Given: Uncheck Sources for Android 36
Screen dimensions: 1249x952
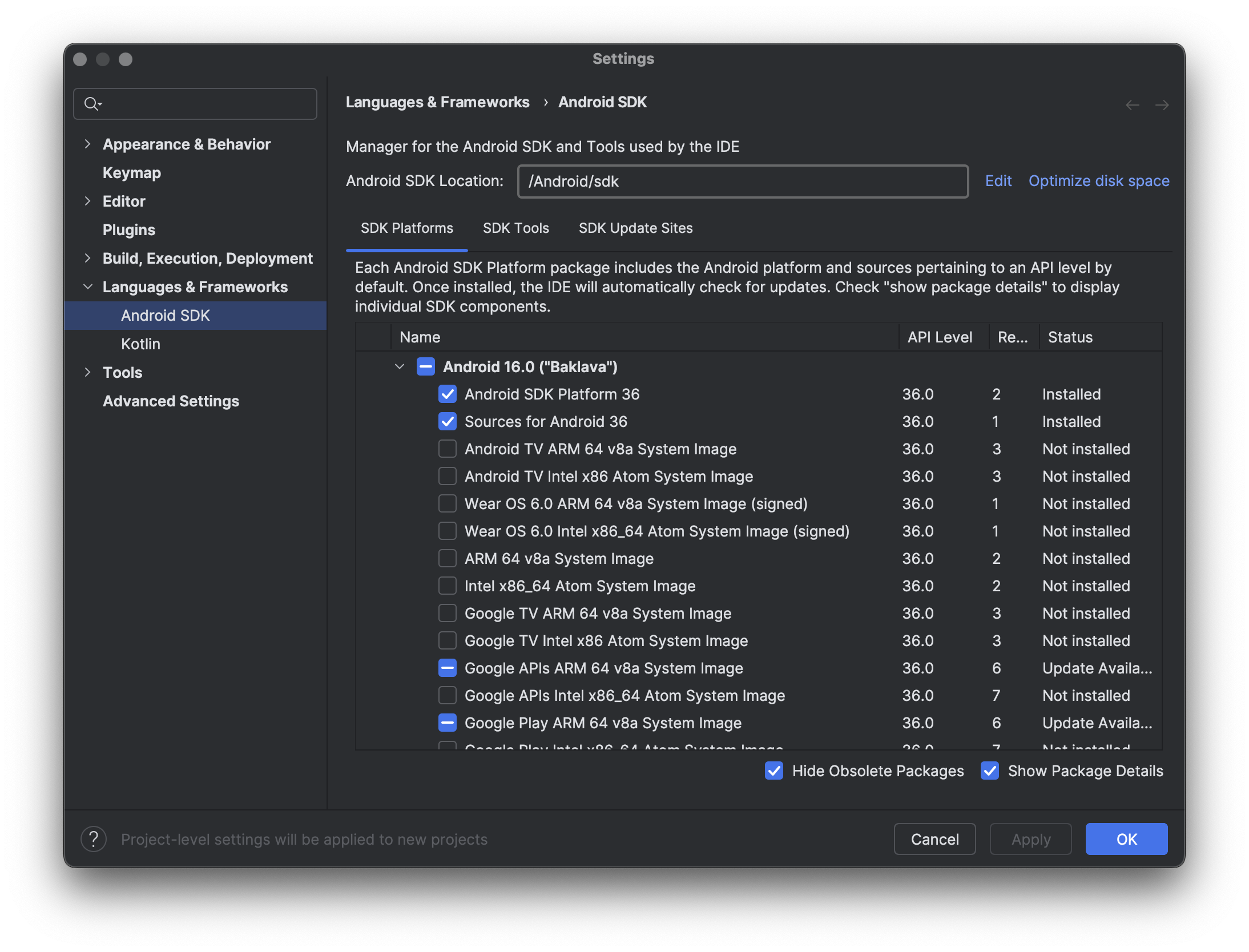Looking at the screenshot, I should click(x=448, y=421).
